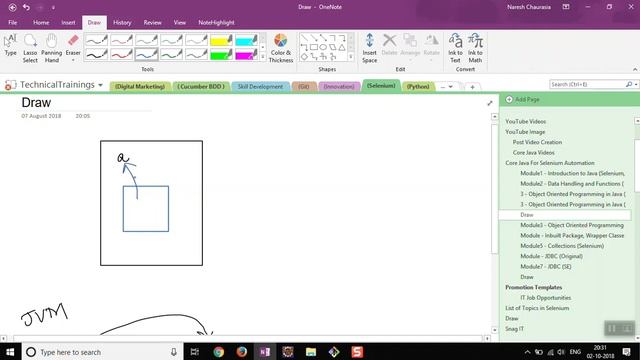640x360 pixels.
Task: Convert with Ink to Text
Action: [456, 48]
